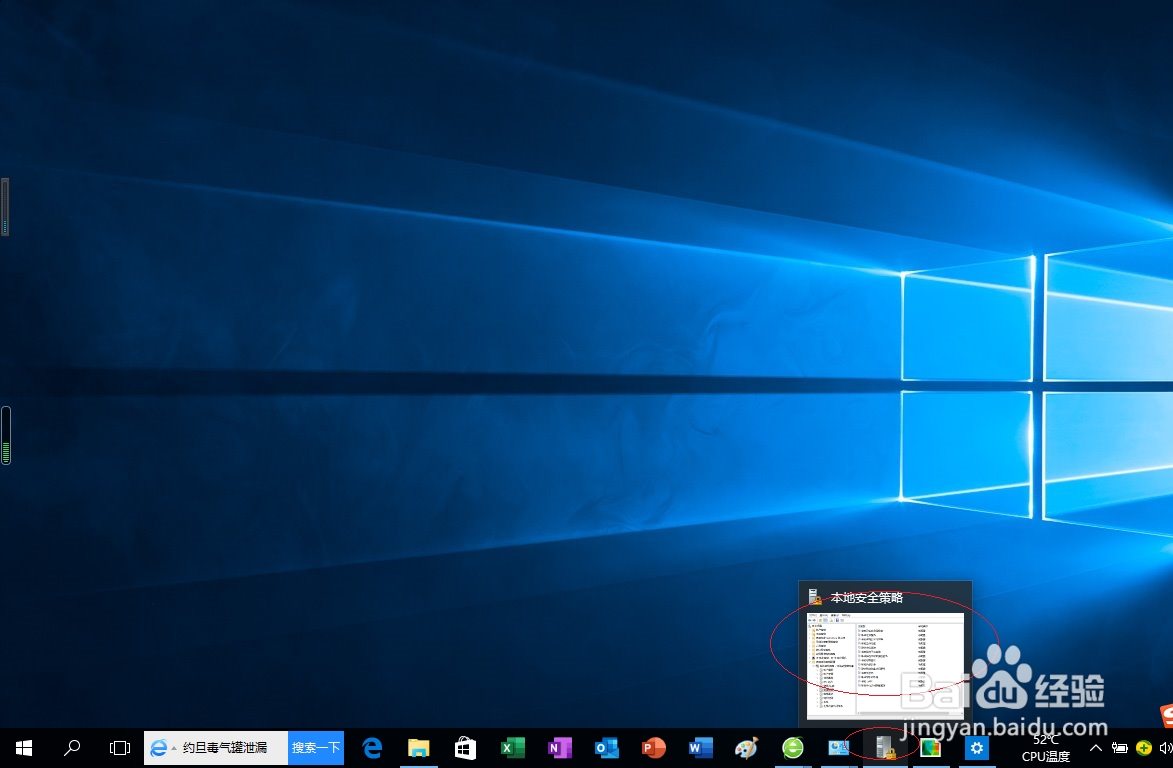The width and height of the screenshot is (1173, 768).
Task: Click the Windows Start button
Action: (x=23, y=747)
